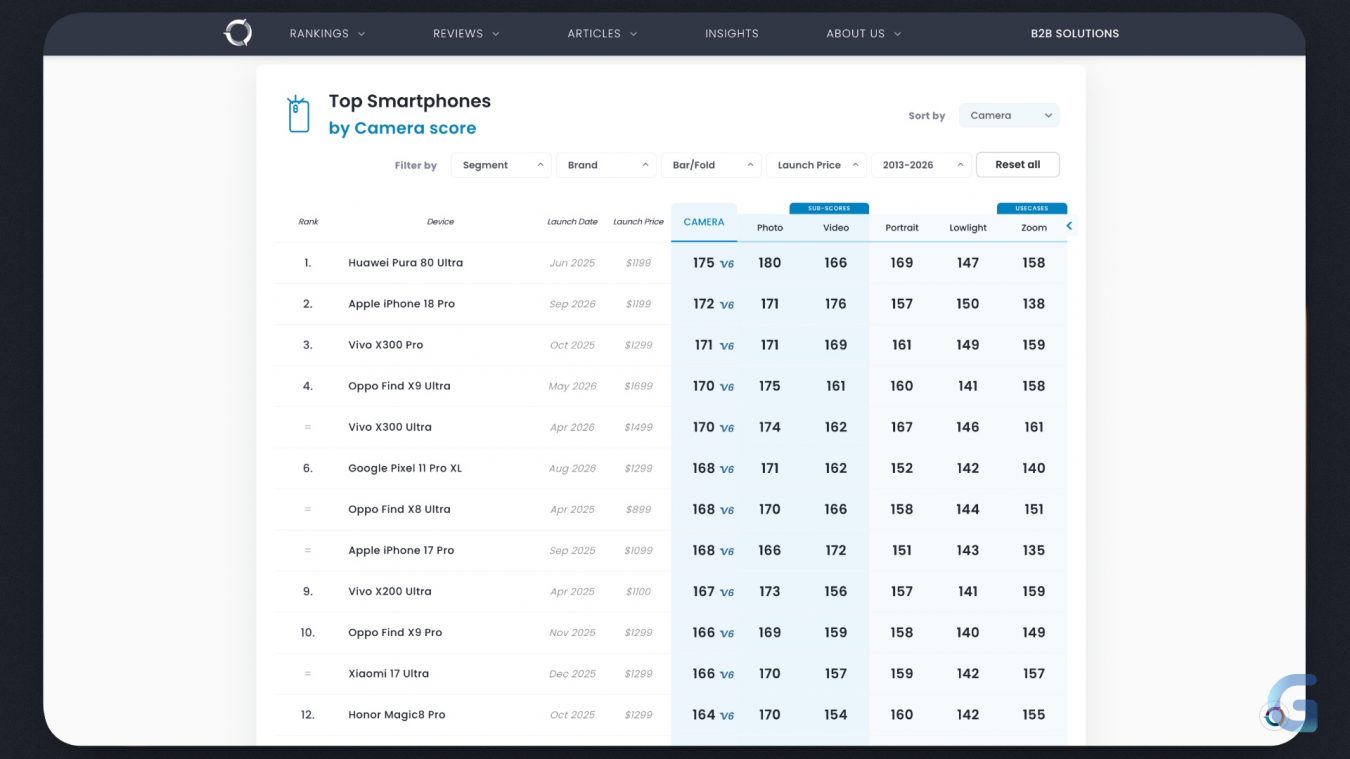Image resolution: width=1350 pixels, height=759 pixels.
Task: Click the Launch Date column header
Action: [572, 222]
